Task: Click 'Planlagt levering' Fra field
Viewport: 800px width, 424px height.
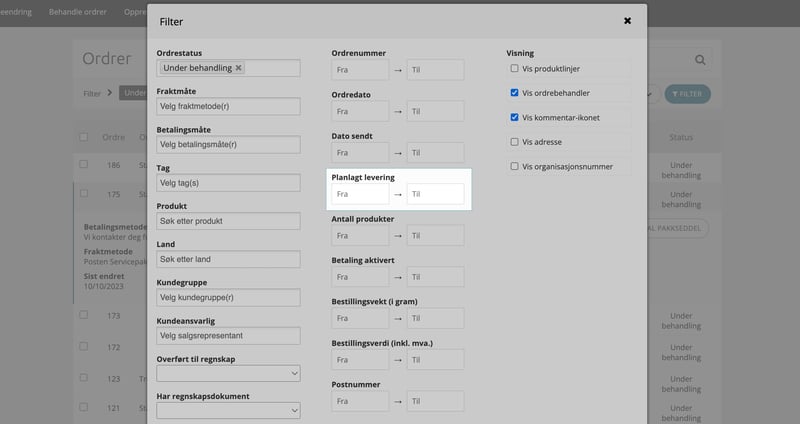Action: click(x=360, y=194)
